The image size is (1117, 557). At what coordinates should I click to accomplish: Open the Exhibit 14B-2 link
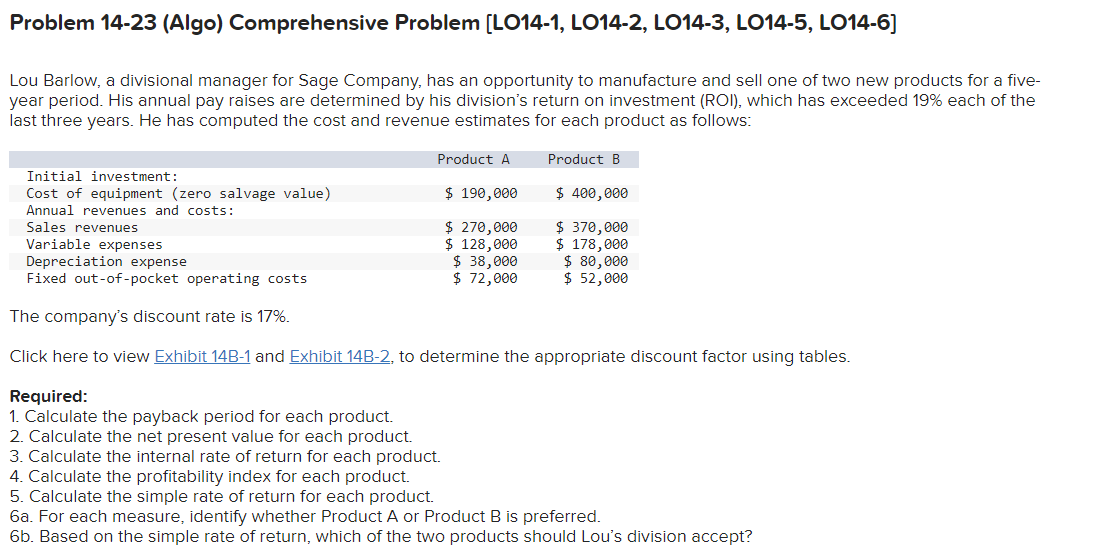340,356
